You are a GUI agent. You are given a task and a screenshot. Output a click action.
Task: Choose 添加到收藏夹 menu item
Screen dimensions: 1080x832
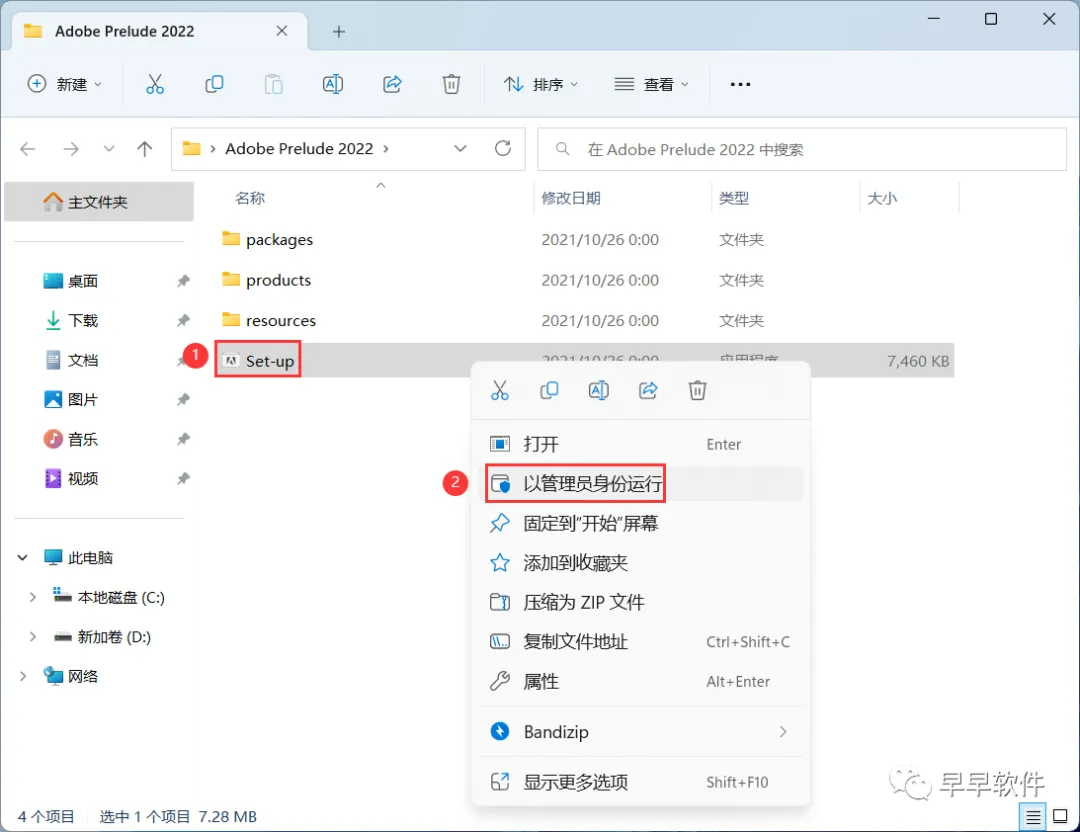pyautogui.click(x=641, y=563)
